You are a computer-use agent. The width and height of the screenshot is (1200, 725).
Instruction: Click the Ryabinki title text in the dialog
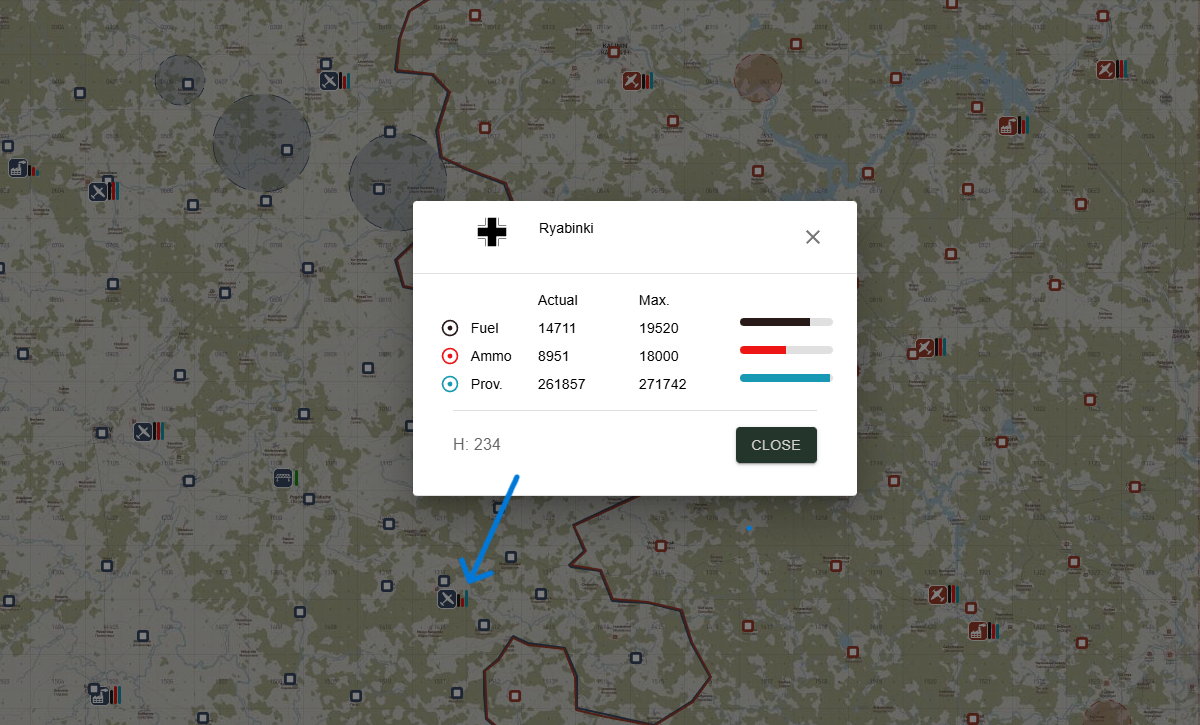pos(566,229)
